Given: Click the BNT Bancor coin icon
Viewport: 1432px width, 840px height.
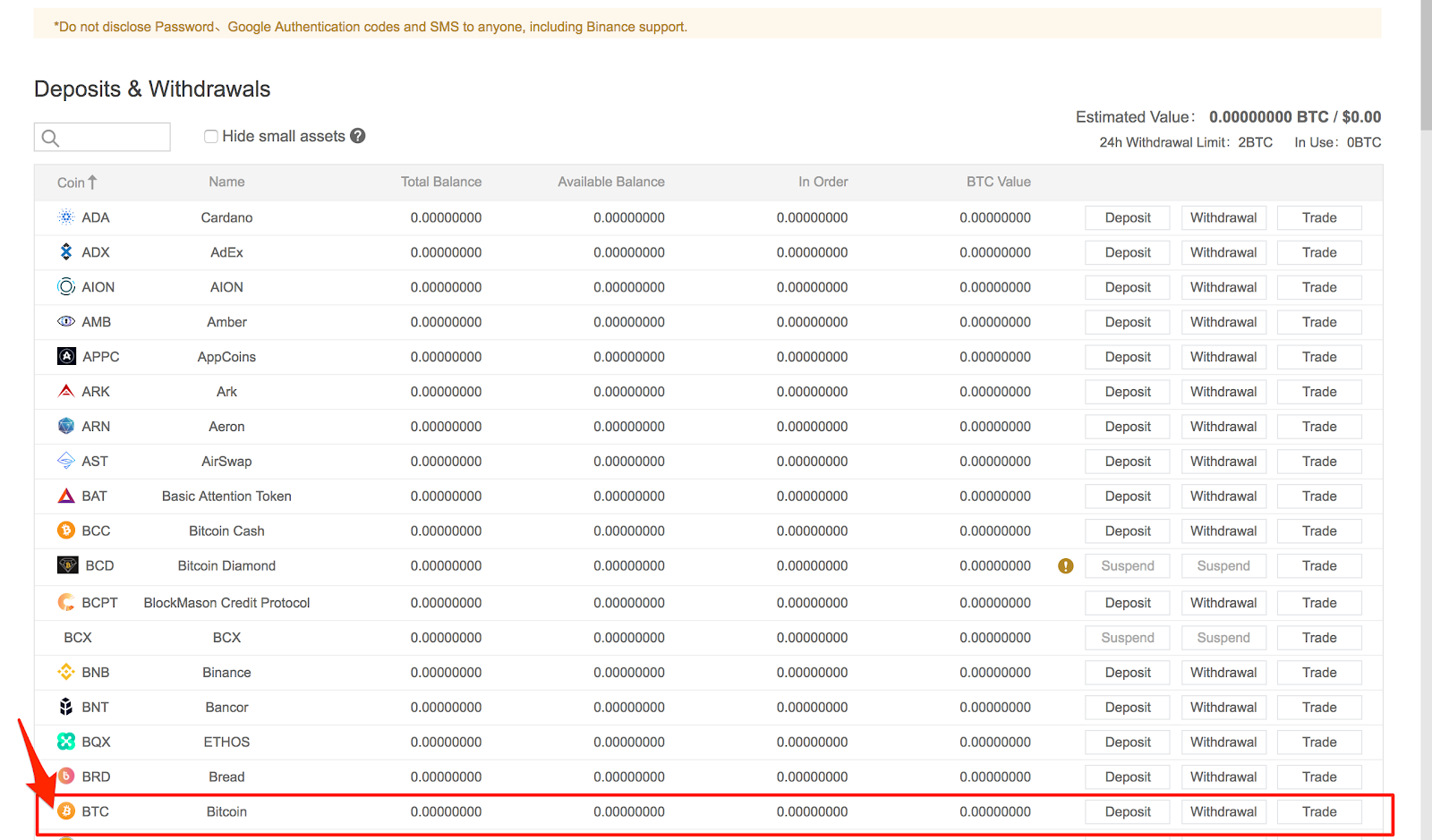Looking at the screenshot, I should coord(66,708).
